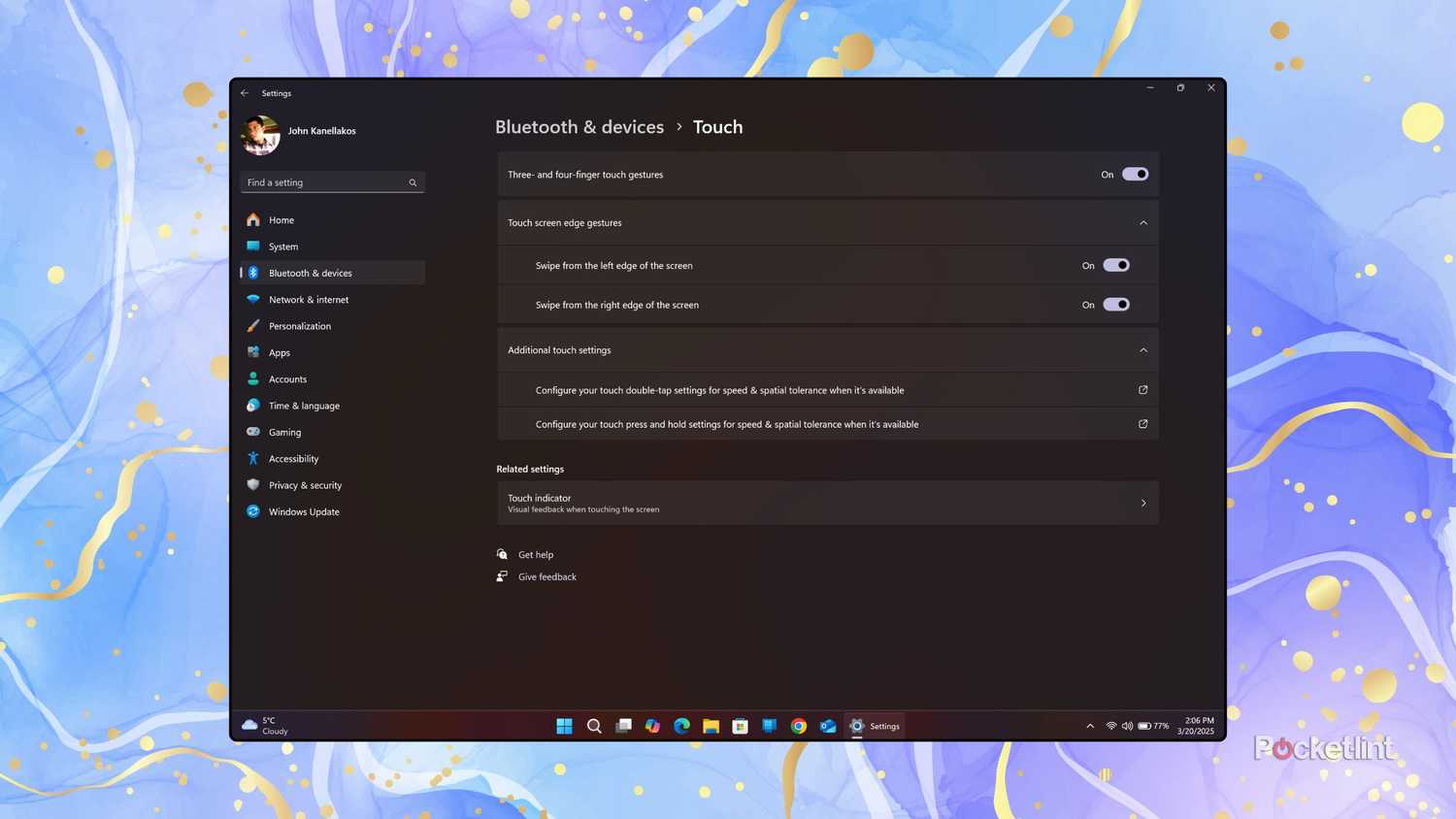This screenshot has width=1456, height=819.
Task: Click the back arrow in Settings header
Action: [245, 93]
